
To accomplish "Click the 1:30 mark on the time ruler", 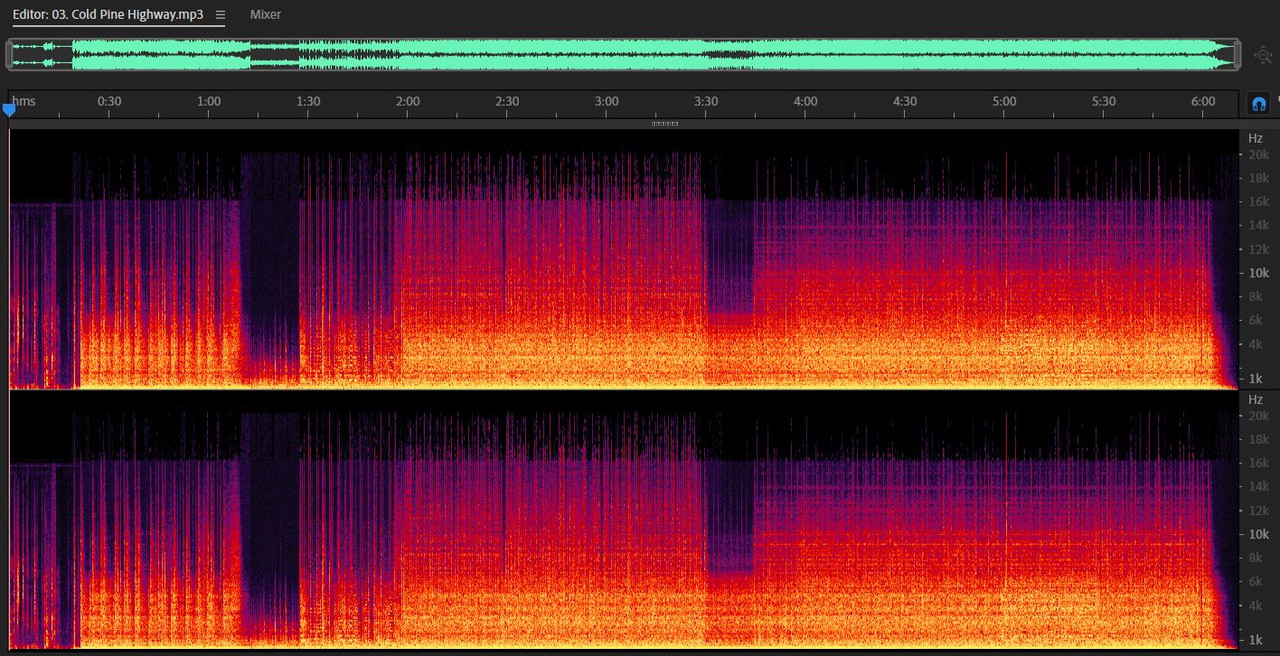I will pyautogui.click(x=308, y=102).
